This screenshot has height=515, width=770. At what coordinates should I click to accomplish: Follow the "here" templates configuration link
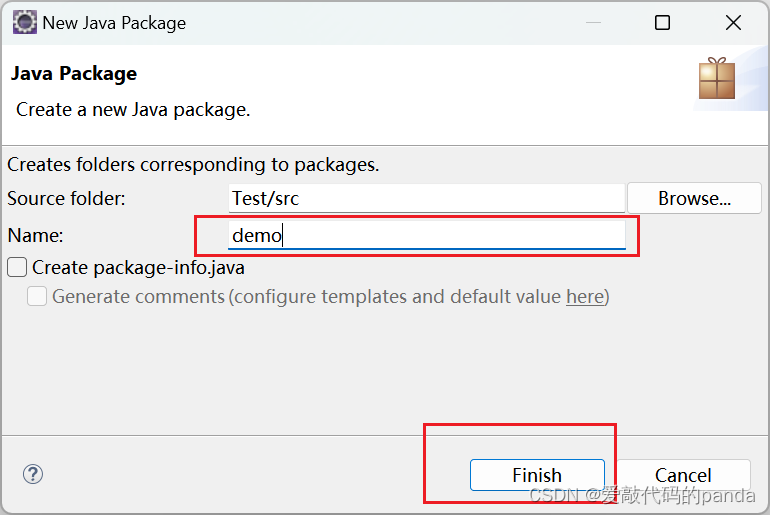[x=585, y=297]
